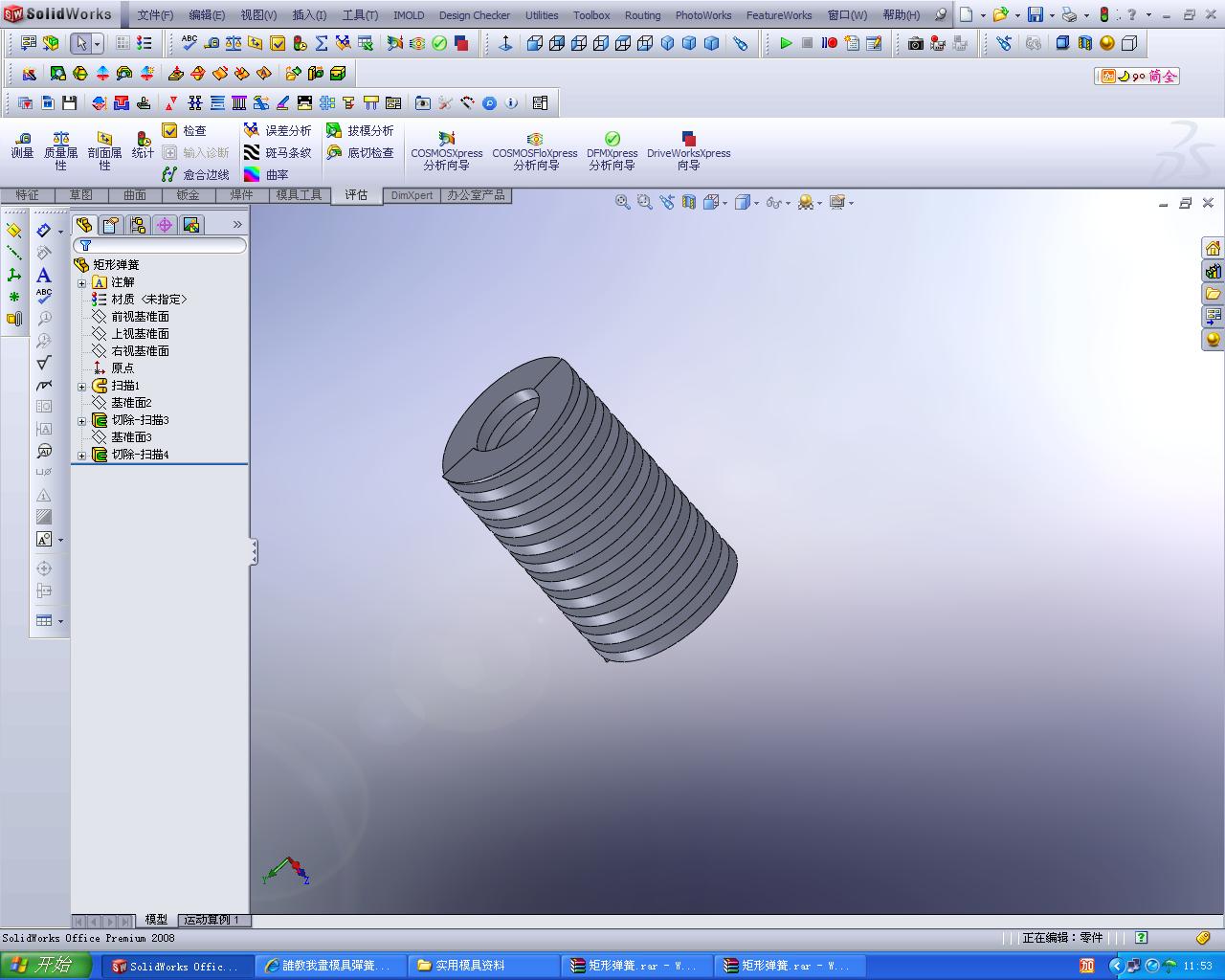The width and height of the screenshot is (1225, 980).
Task: Pick the green reference Point tool
Action: click(14, 297)
